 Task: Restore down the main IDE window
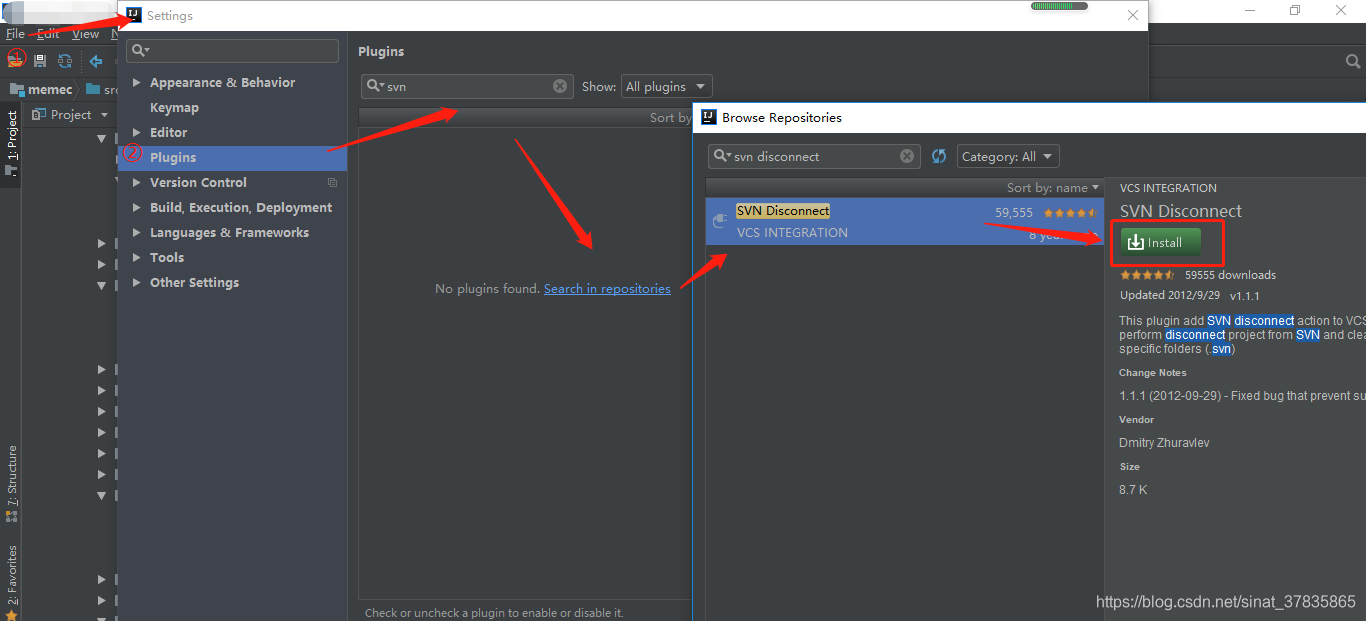(1295, 10)
